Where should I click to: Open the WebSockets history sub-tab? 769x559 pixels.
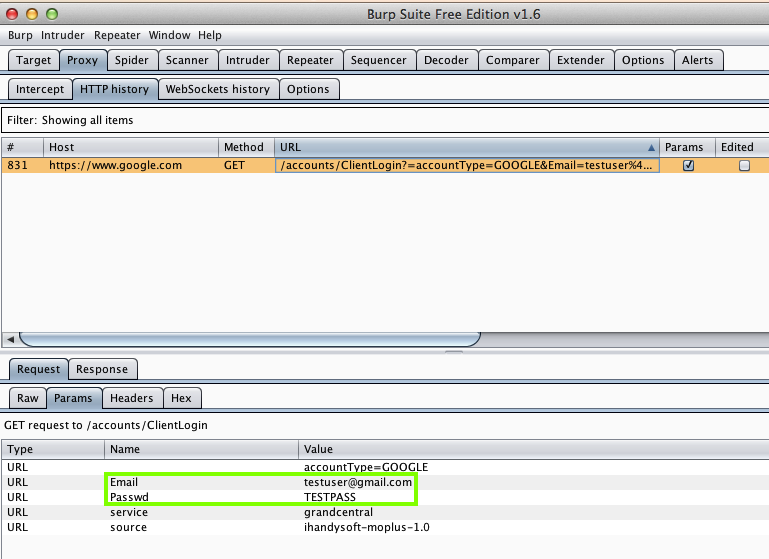click(x=218, y=89)
